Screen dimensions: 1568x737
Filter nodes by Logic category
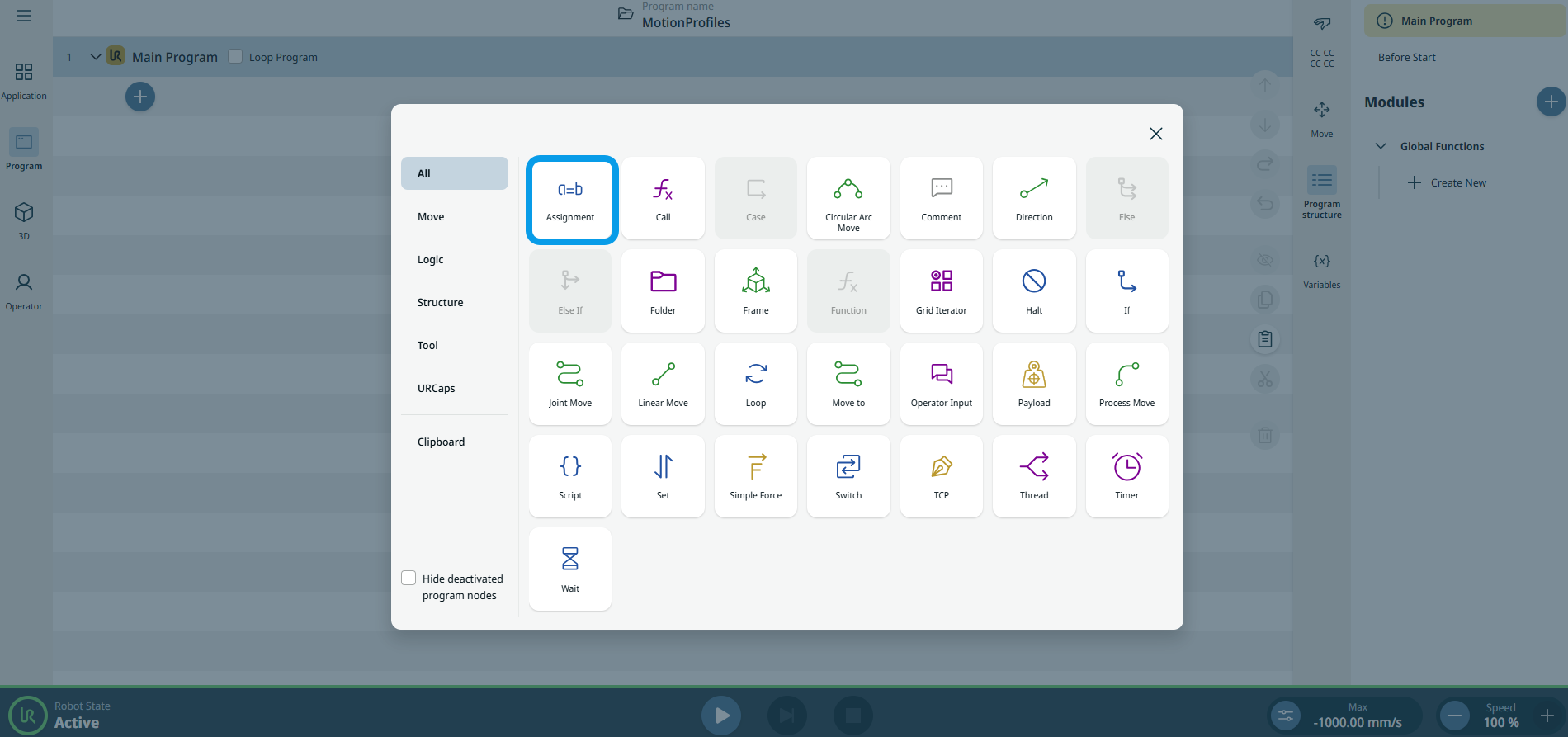pos(431,259)
